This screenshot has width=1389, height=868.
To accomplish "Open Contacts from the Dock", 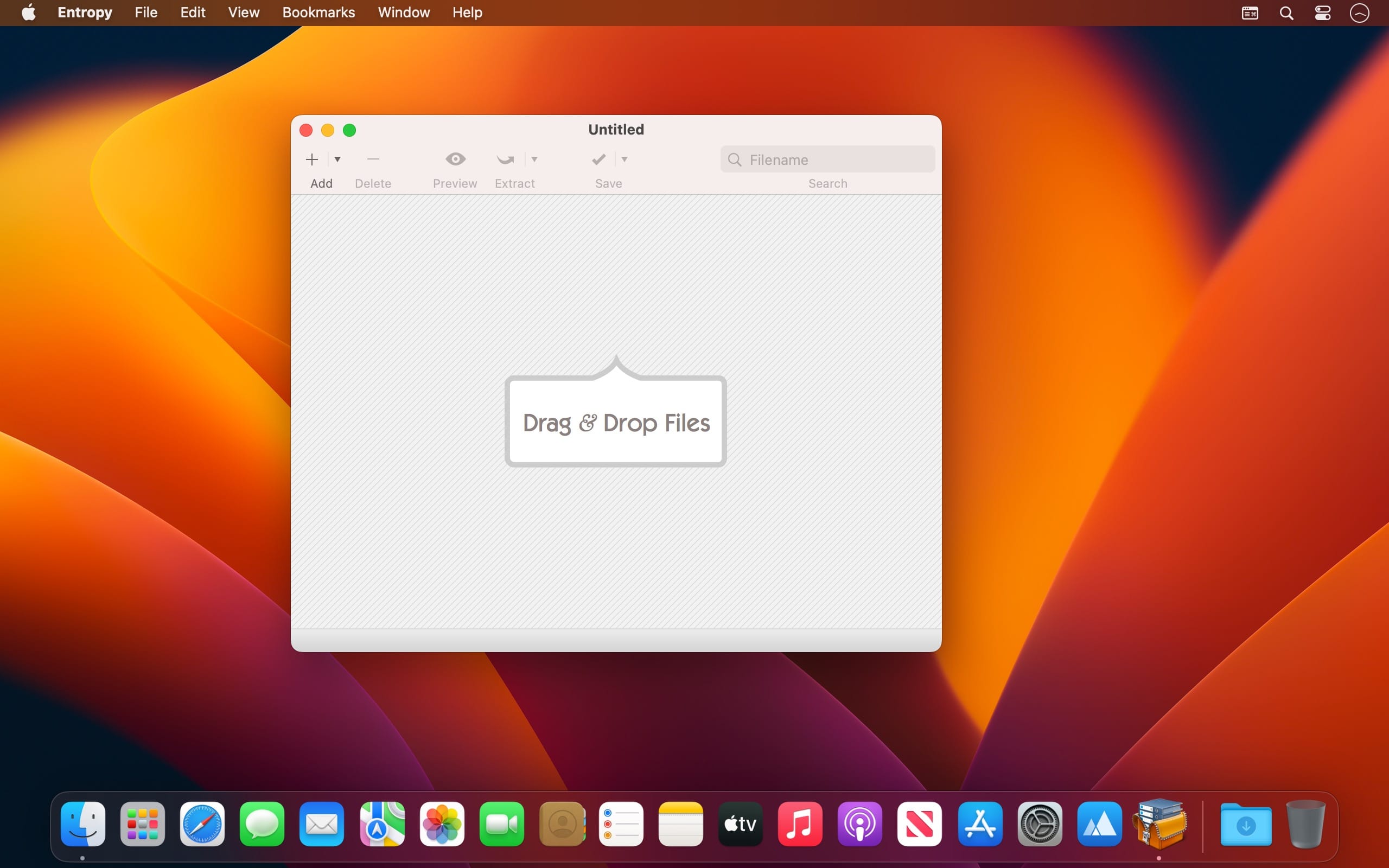I will [x=563, y=825].
